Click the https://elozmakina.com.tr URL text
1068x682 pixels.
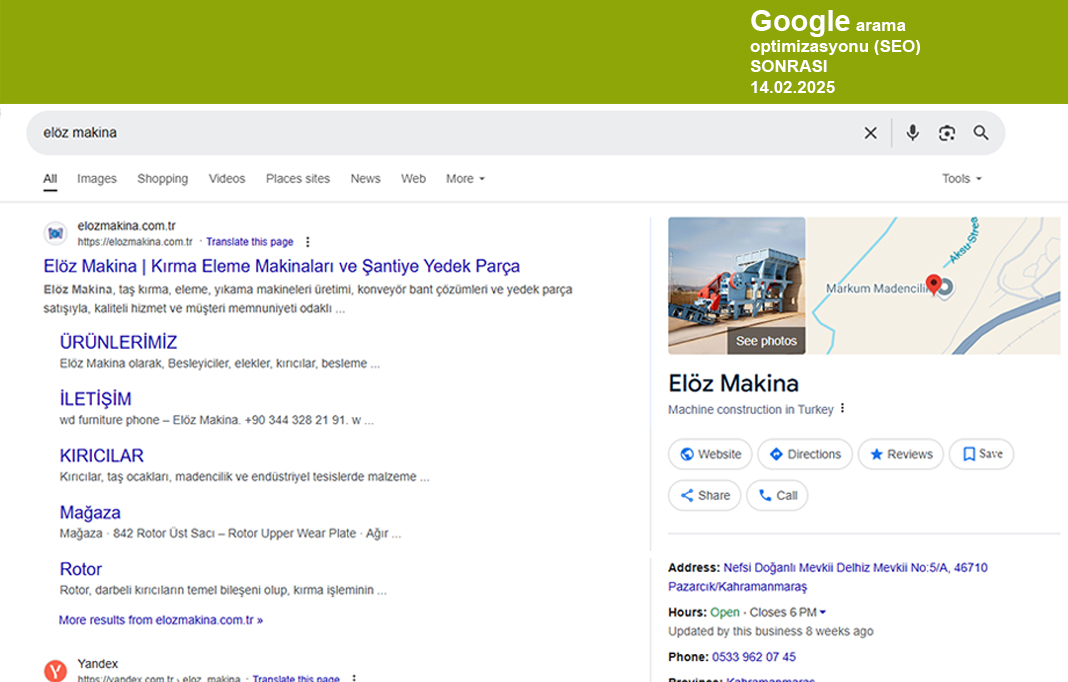click(x=135, y=242)
